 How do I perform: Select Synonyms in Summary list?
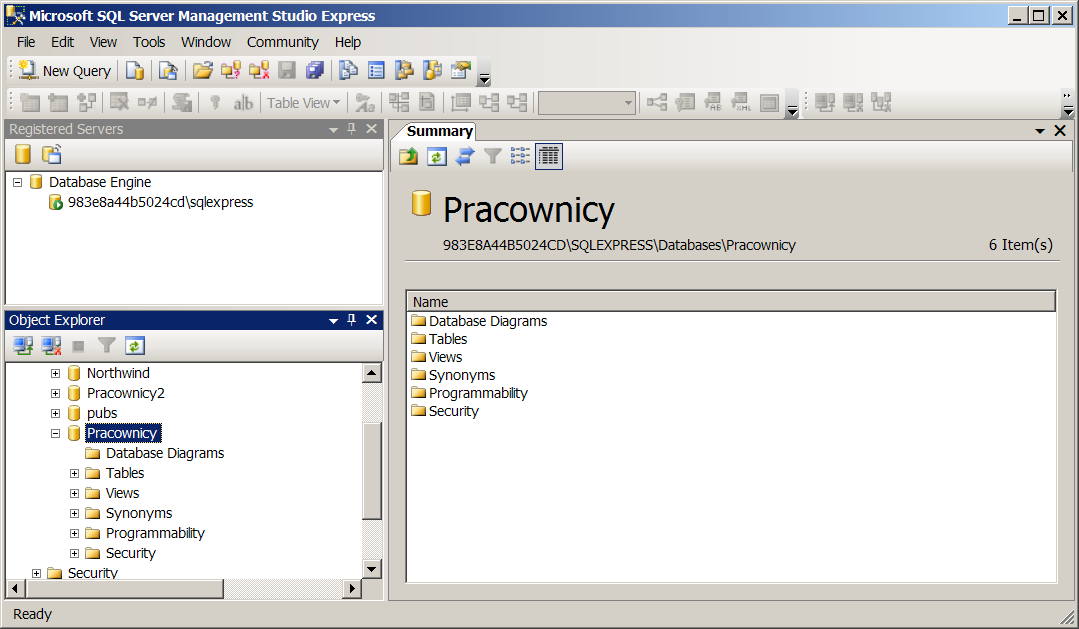[462, 375]
